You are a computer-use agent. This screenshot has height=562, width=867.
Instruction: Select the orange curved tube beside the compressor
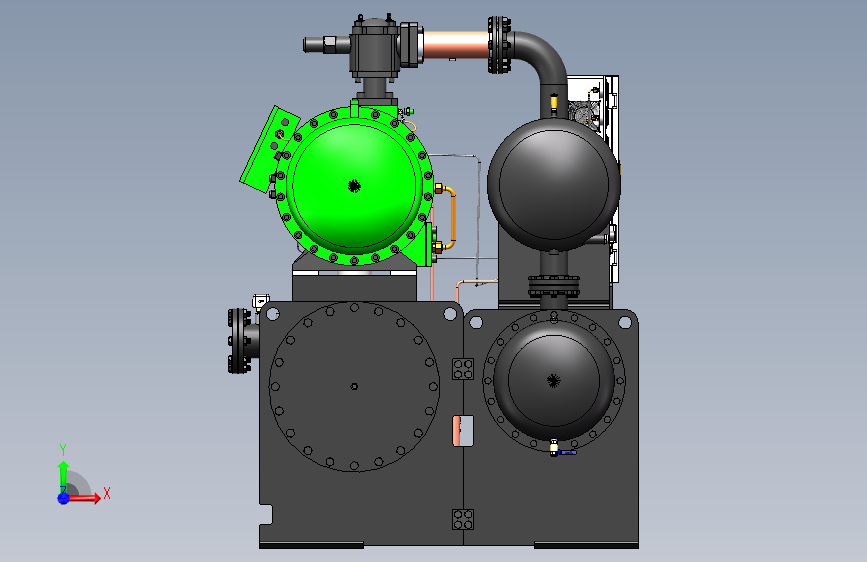point(449,218)
